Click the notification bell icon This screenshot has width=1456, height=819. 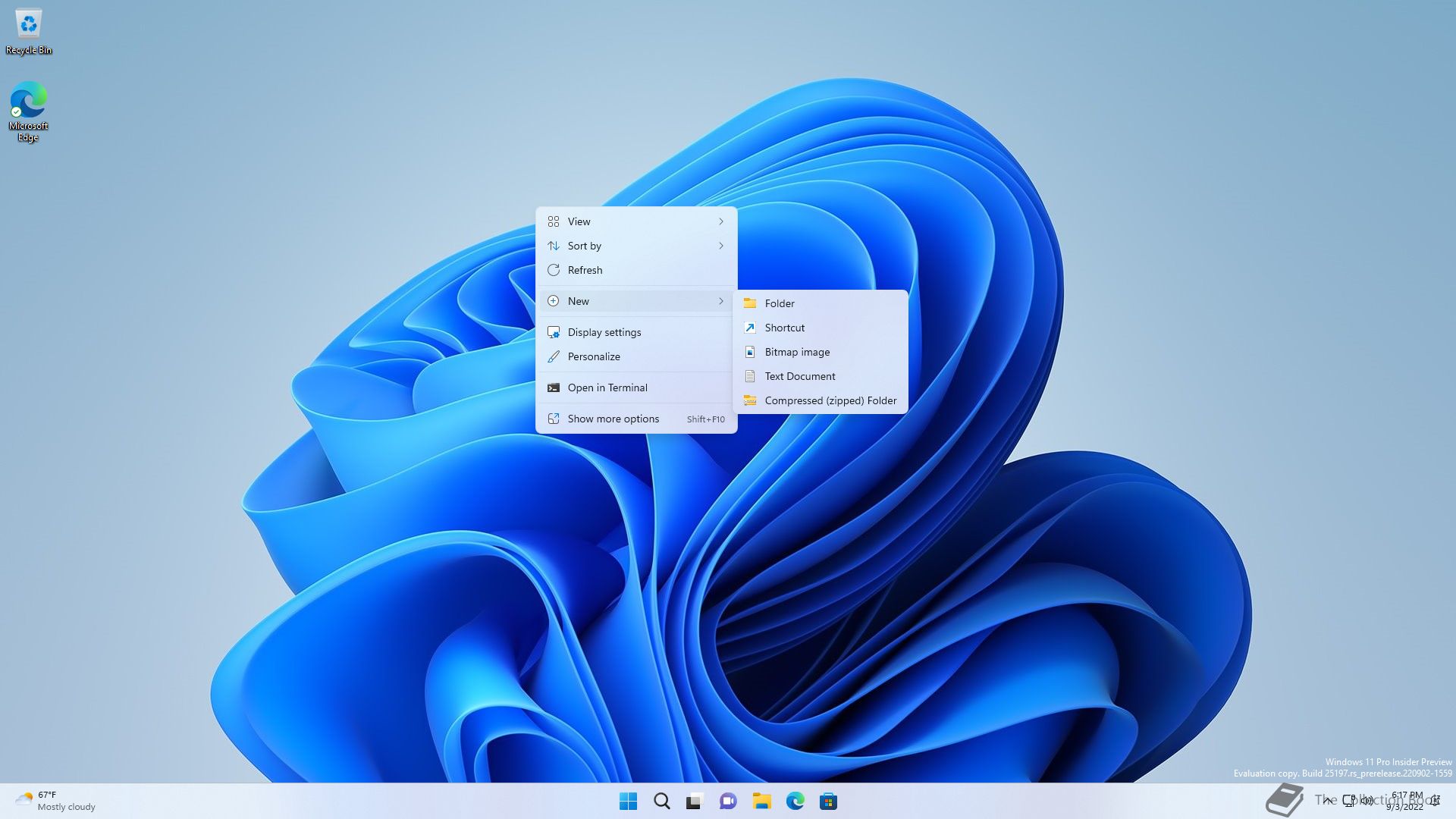point(1436,801)
